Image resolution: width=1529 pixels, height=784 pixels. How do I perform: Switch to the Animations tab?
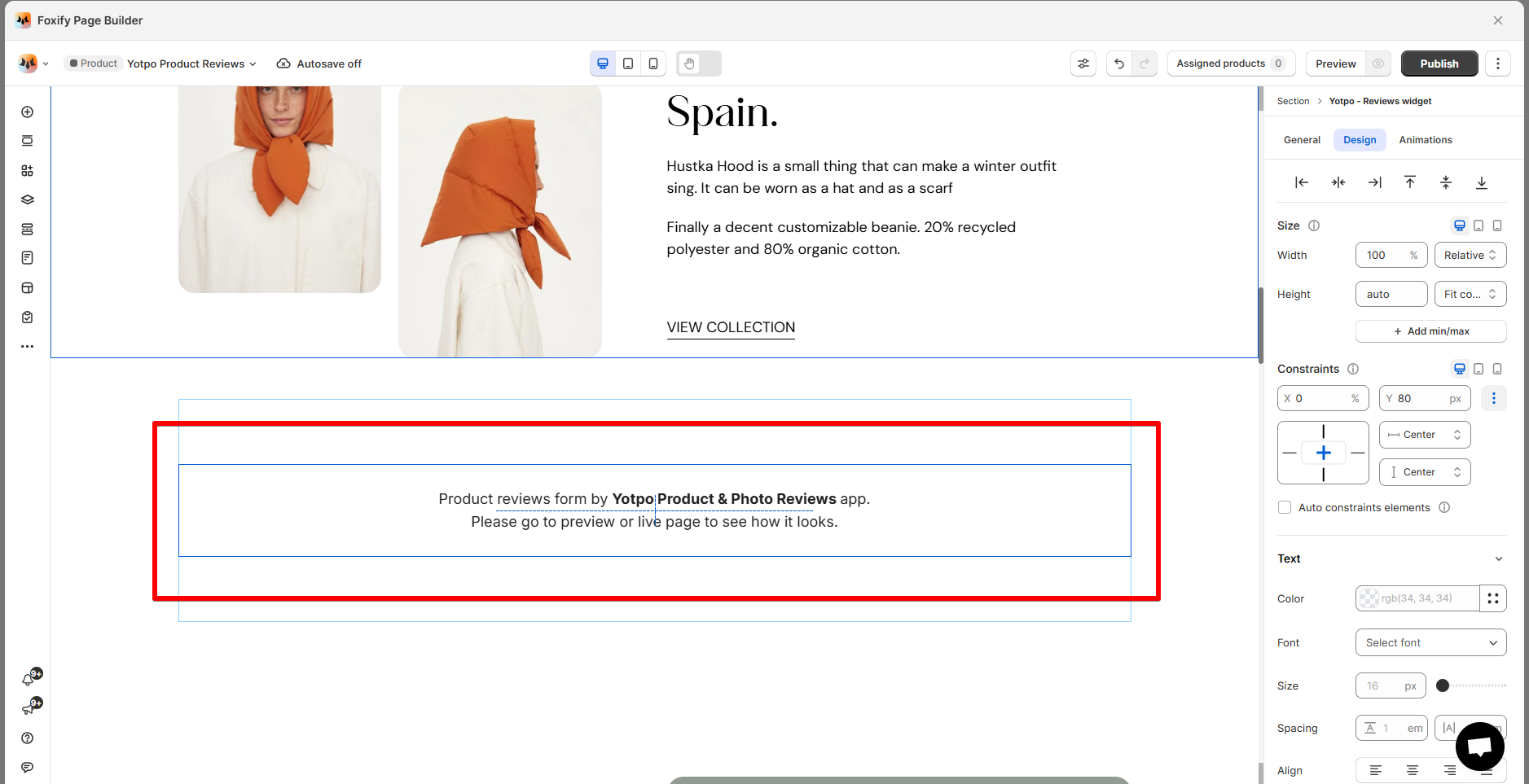tap(1426, 140)
